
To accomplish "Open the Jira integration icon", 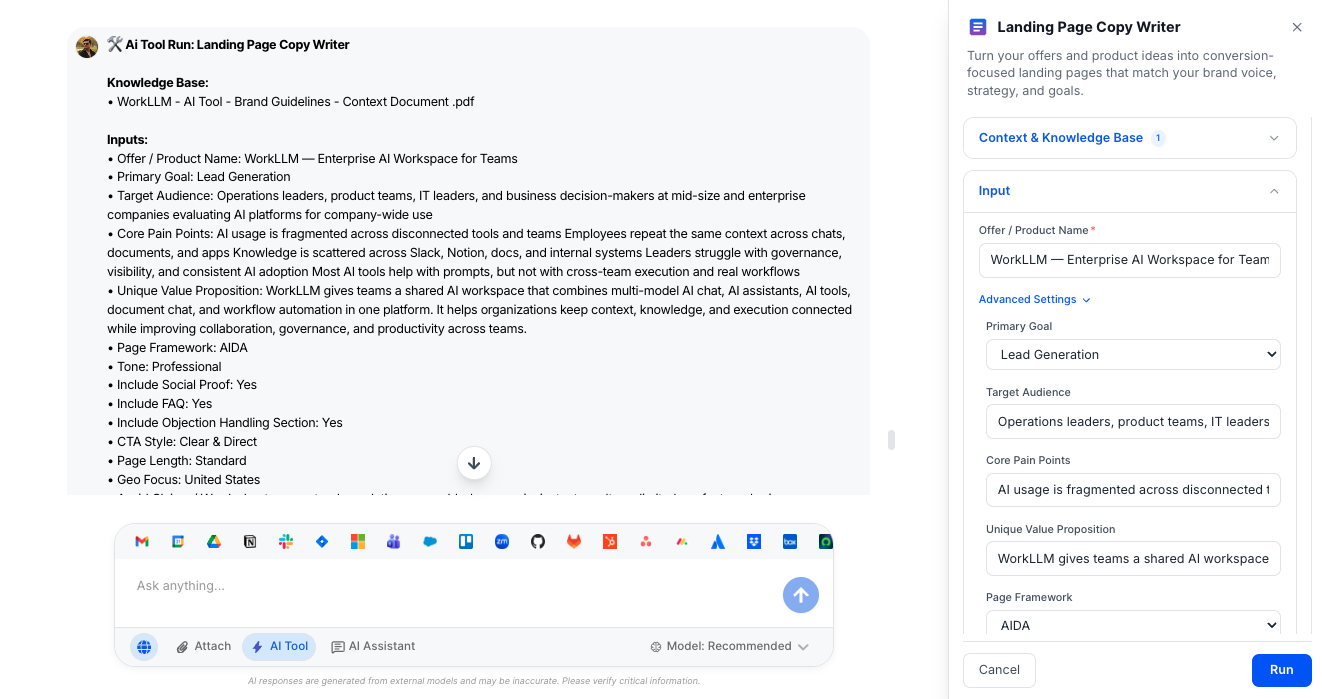I will tap(322, 541).
